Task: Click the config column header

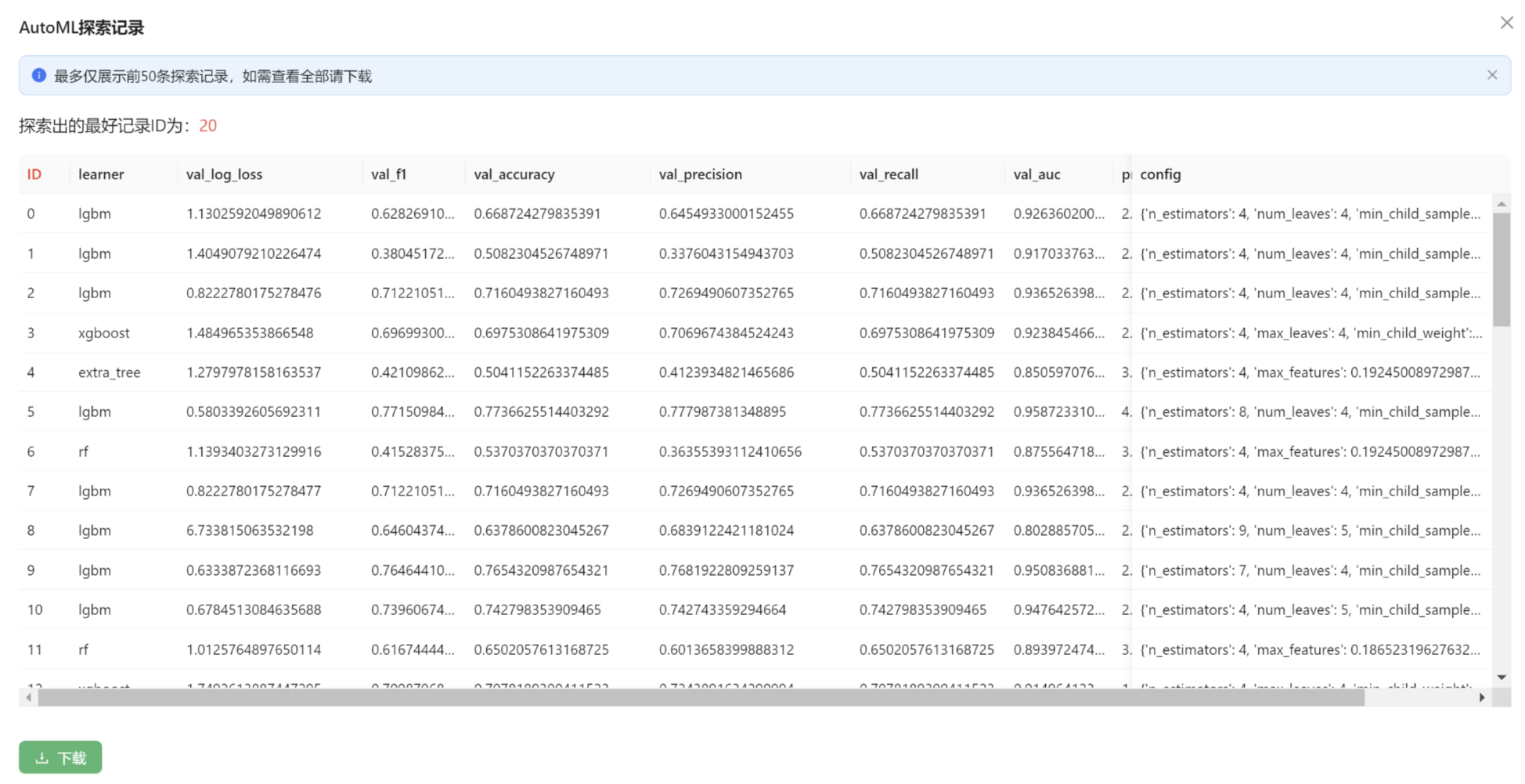Action: point(1159,174)
